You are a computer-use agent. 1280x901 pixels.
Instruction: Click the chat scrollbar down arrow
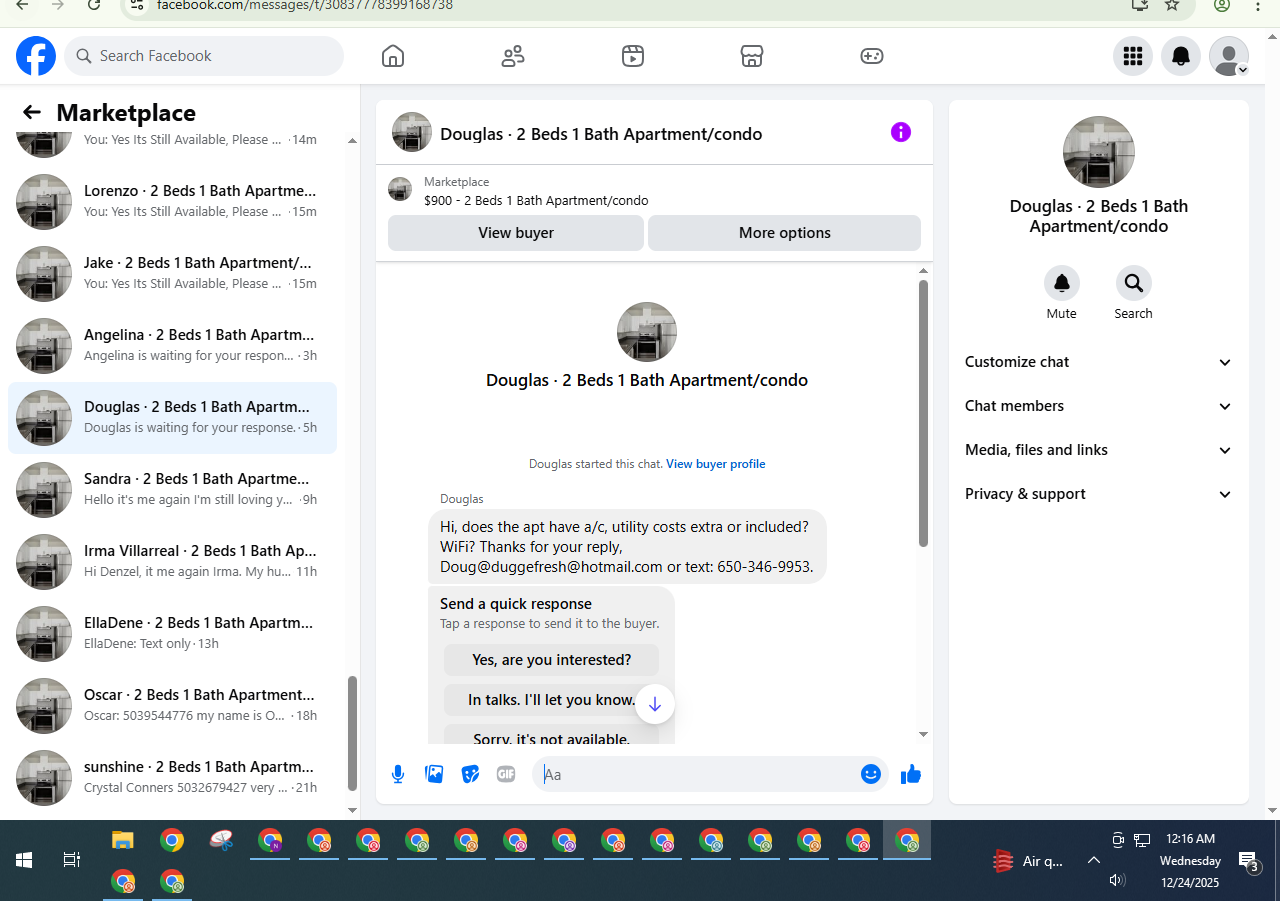(x=923, y=734)
